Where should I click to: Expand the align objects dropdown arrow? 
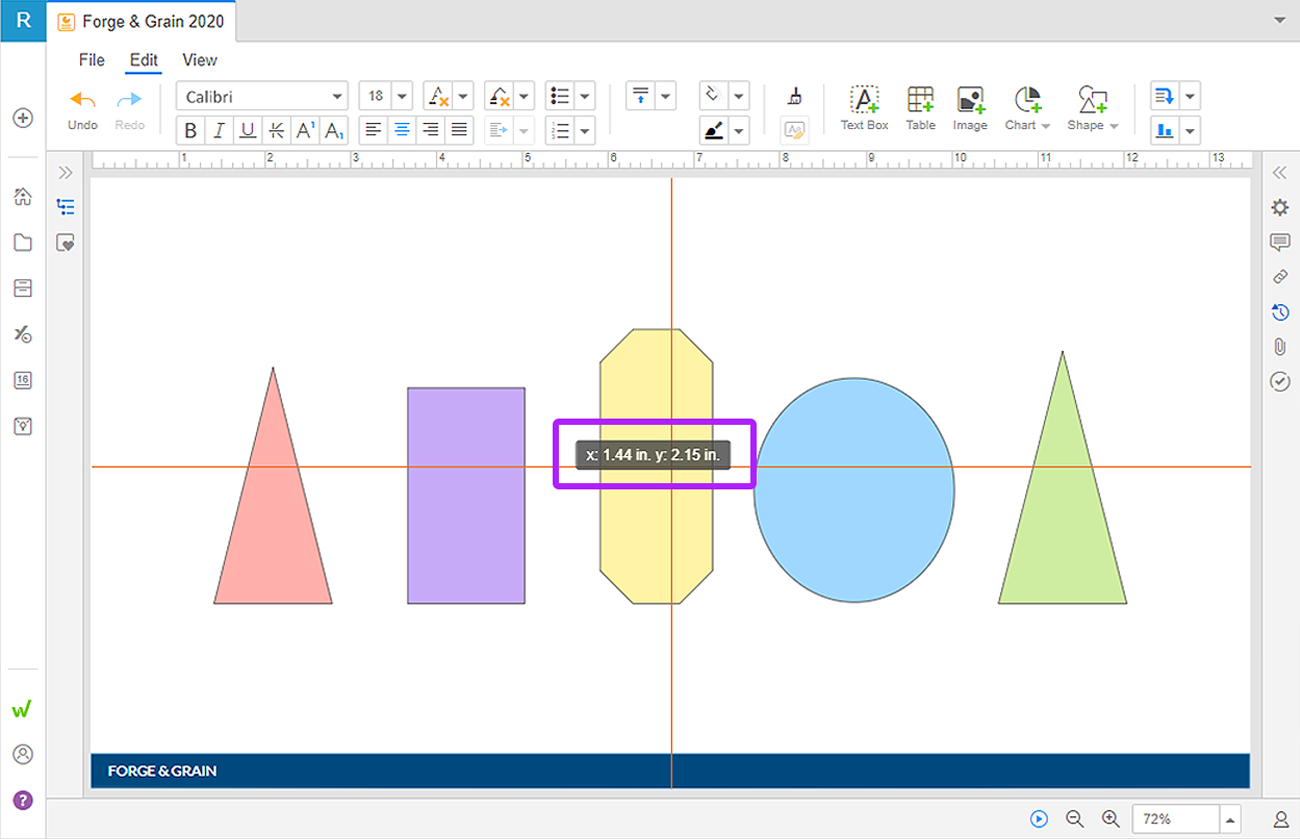point(1190,130)
